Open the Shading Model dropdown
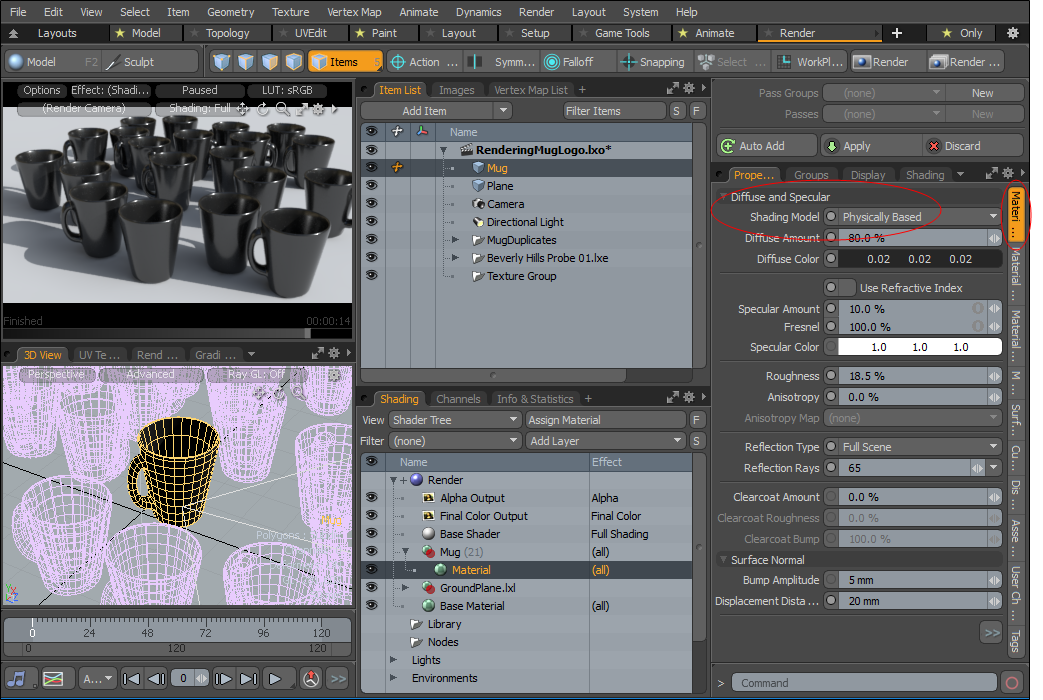This screenshot has height=700, width=1043. tap(918, 217)
